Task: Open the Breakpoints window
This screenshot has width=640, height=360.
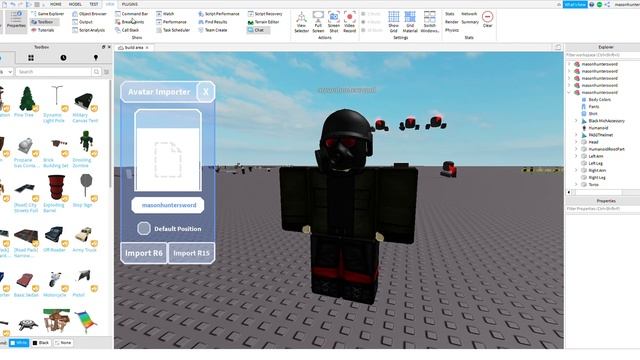Action: click(130, 22)
